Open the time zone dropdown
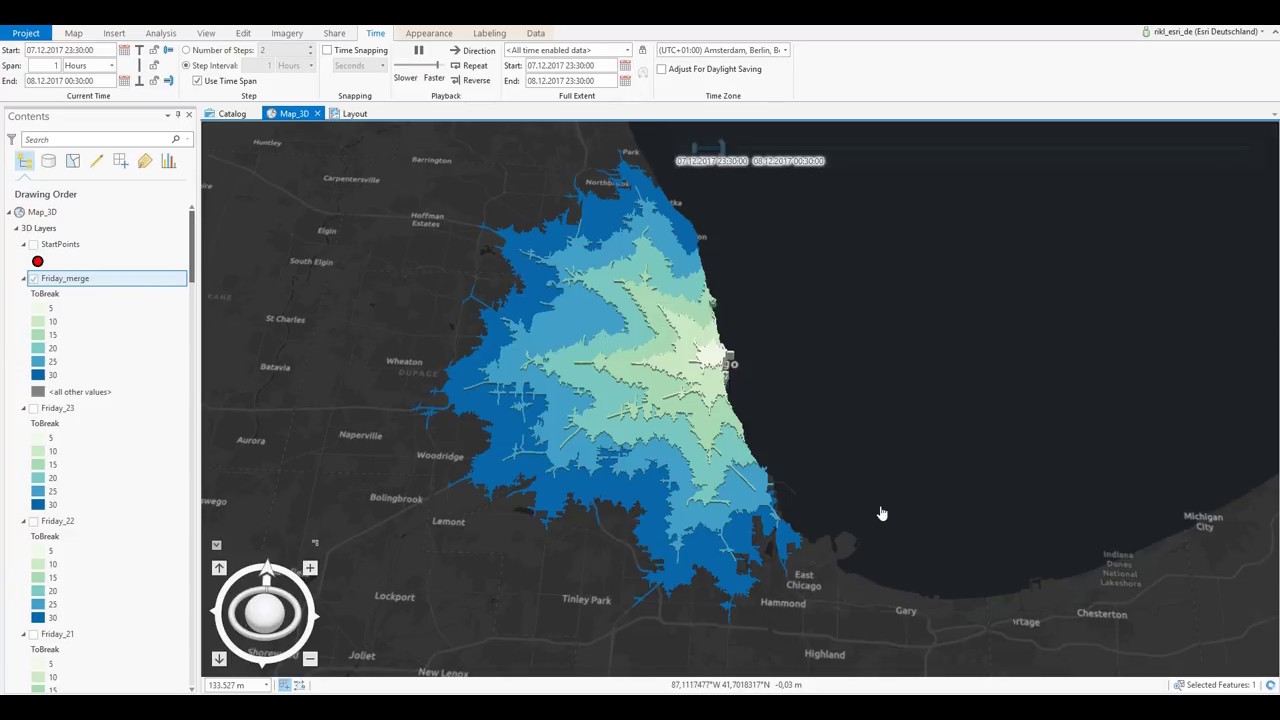The width and height of the screenshot is (1280, 720). click(785, 50)
